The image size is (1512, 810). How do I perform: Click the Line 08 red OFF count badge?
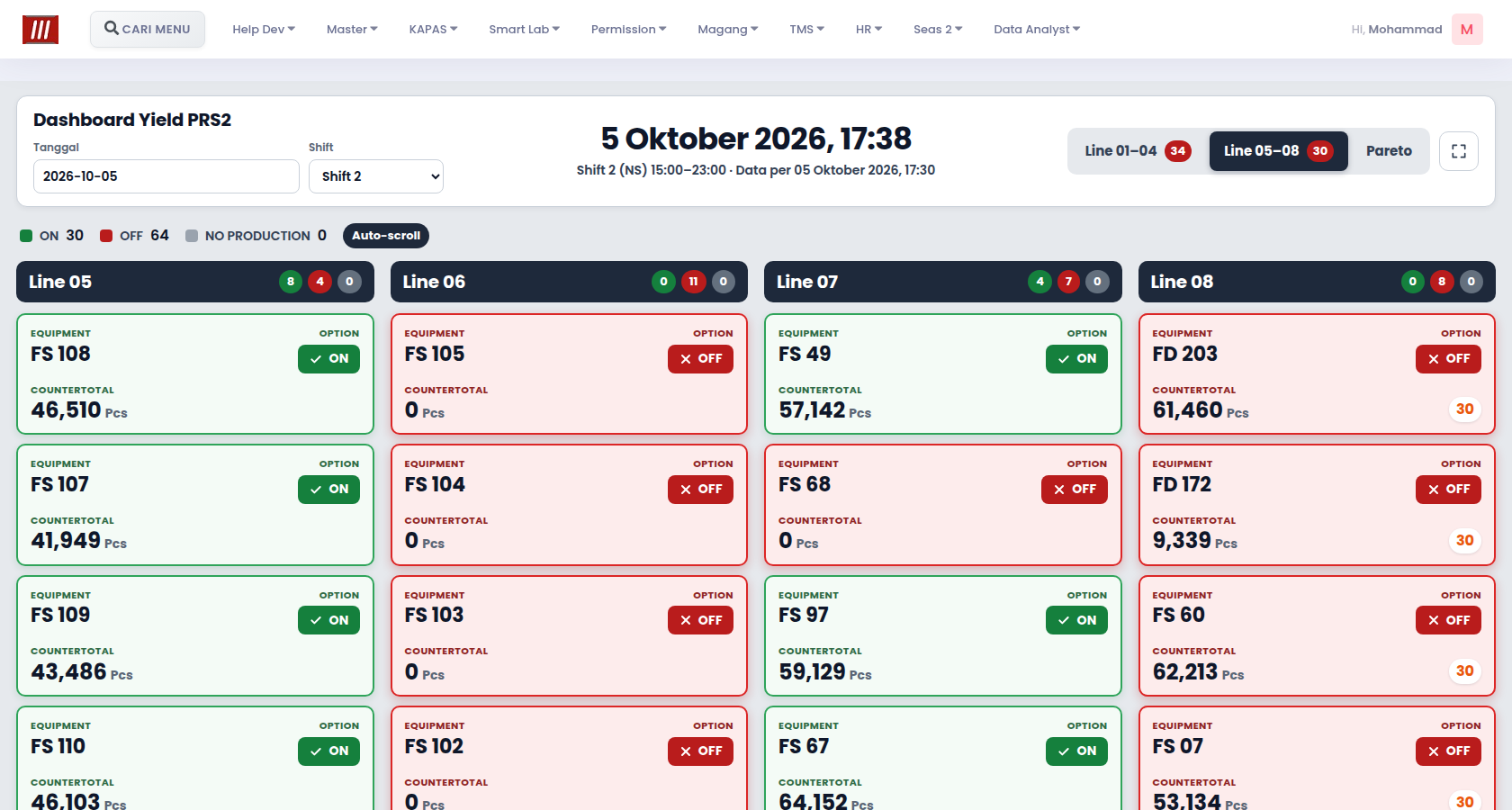coord(1442,282)
